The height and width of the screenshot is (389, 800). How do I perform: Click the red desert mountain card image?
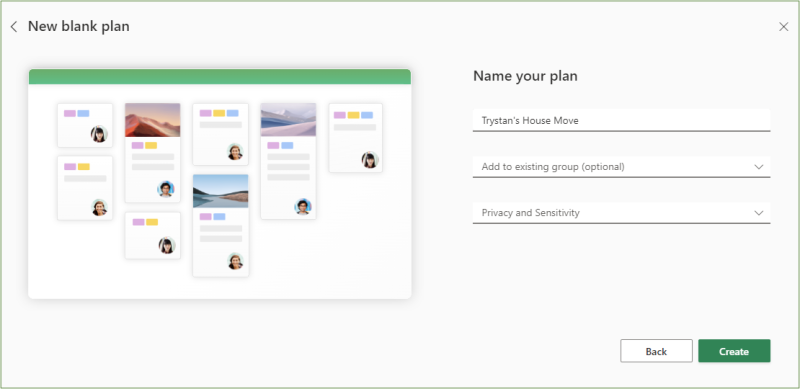click(153, 120)
